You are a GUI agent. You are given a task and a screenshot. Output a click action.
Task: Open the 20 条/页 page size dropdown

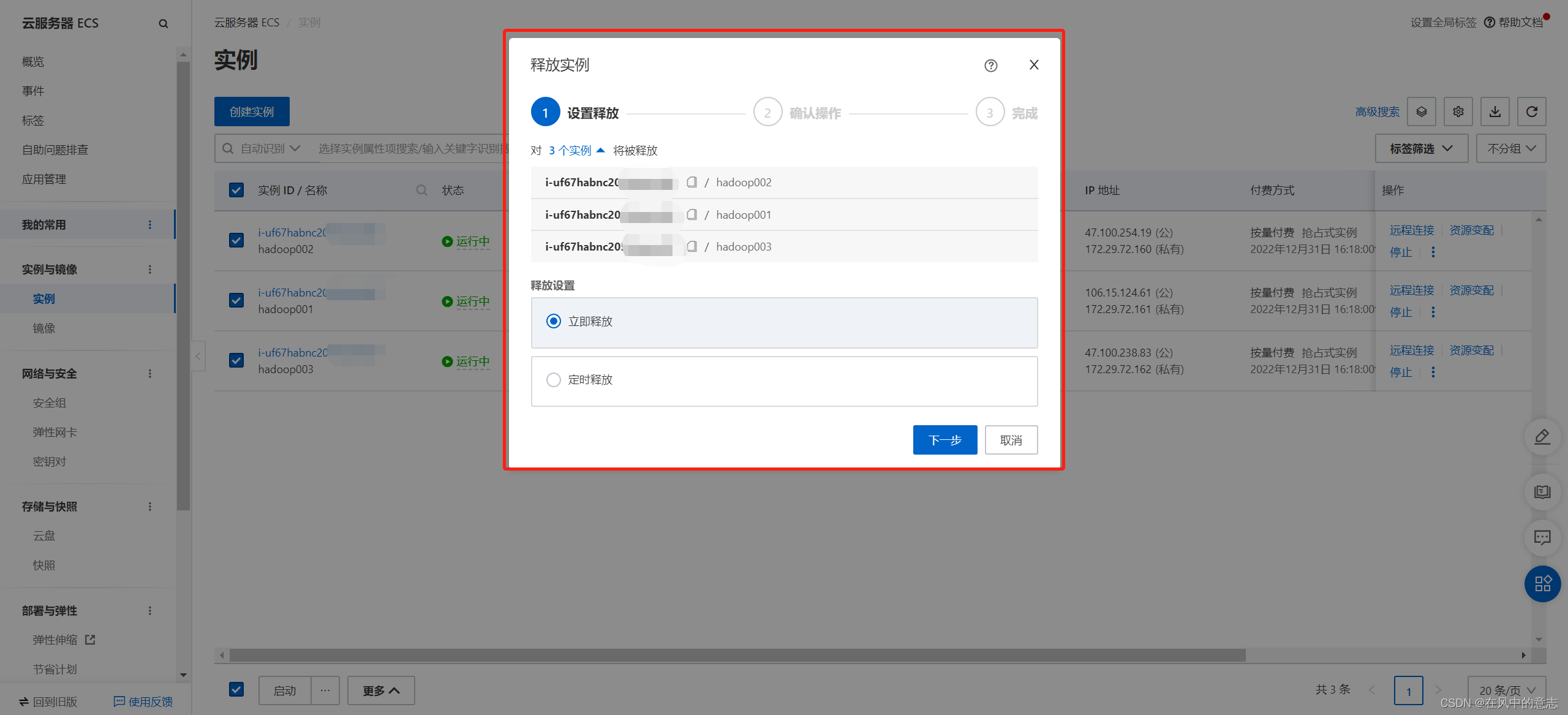(1507, 690)
